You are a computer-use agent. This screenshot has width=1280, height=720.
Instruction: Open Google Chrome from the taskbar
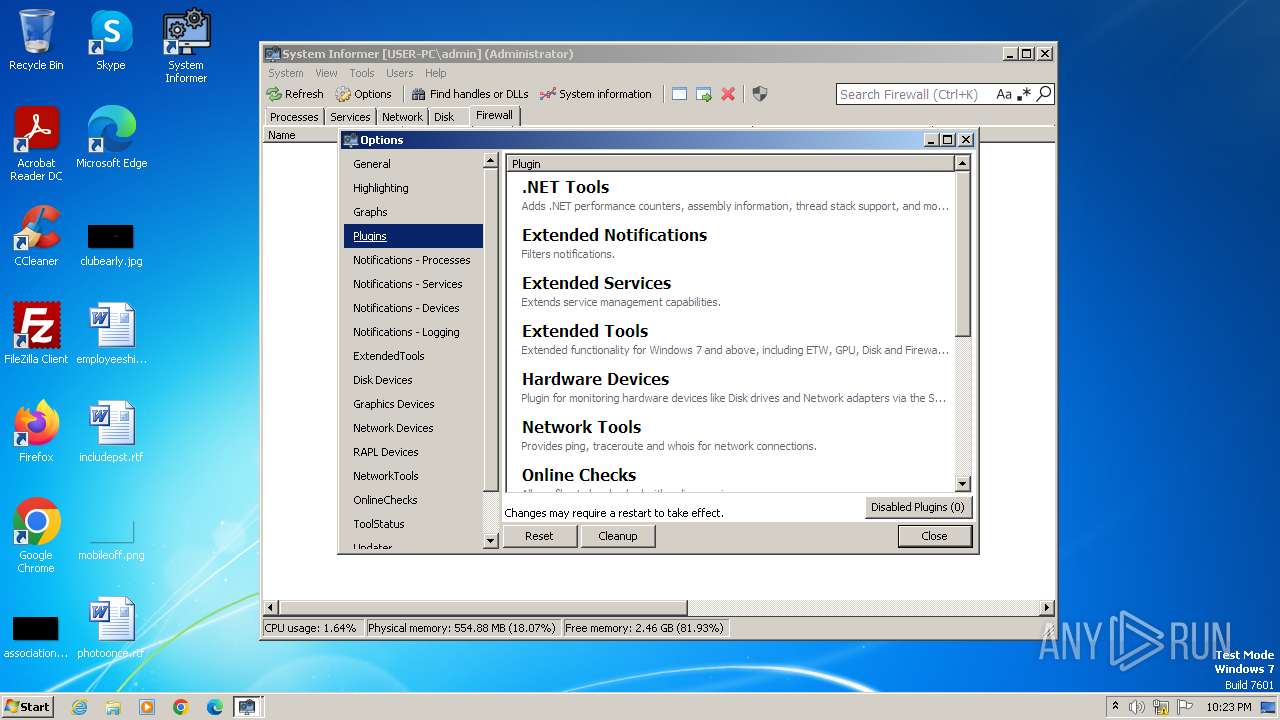pos(181,707)
